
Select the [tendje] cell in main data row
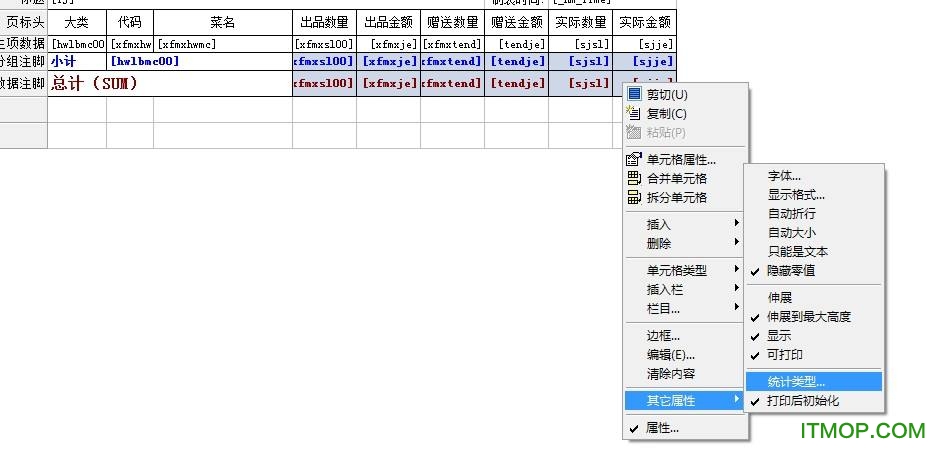(x=517, y=44)
